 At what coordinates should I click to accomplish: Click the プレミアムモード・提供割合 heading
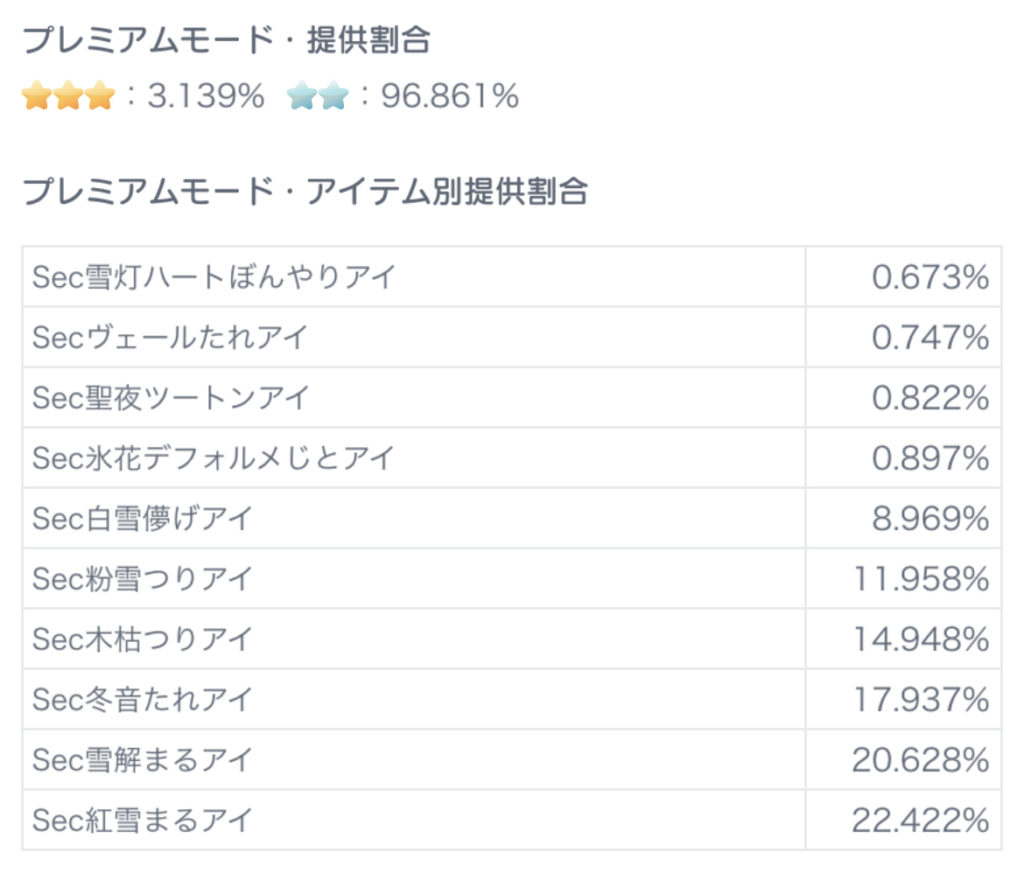[226, 40]
